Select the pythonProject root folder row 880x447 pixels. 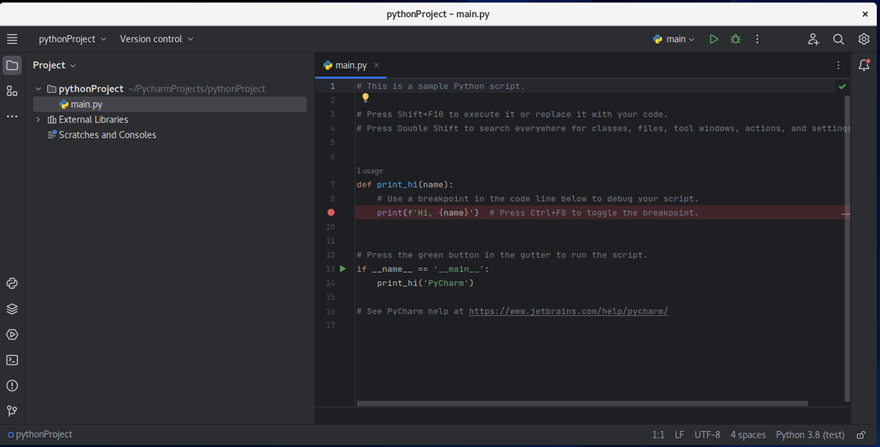pyautogui.click(x=170, y=89)
